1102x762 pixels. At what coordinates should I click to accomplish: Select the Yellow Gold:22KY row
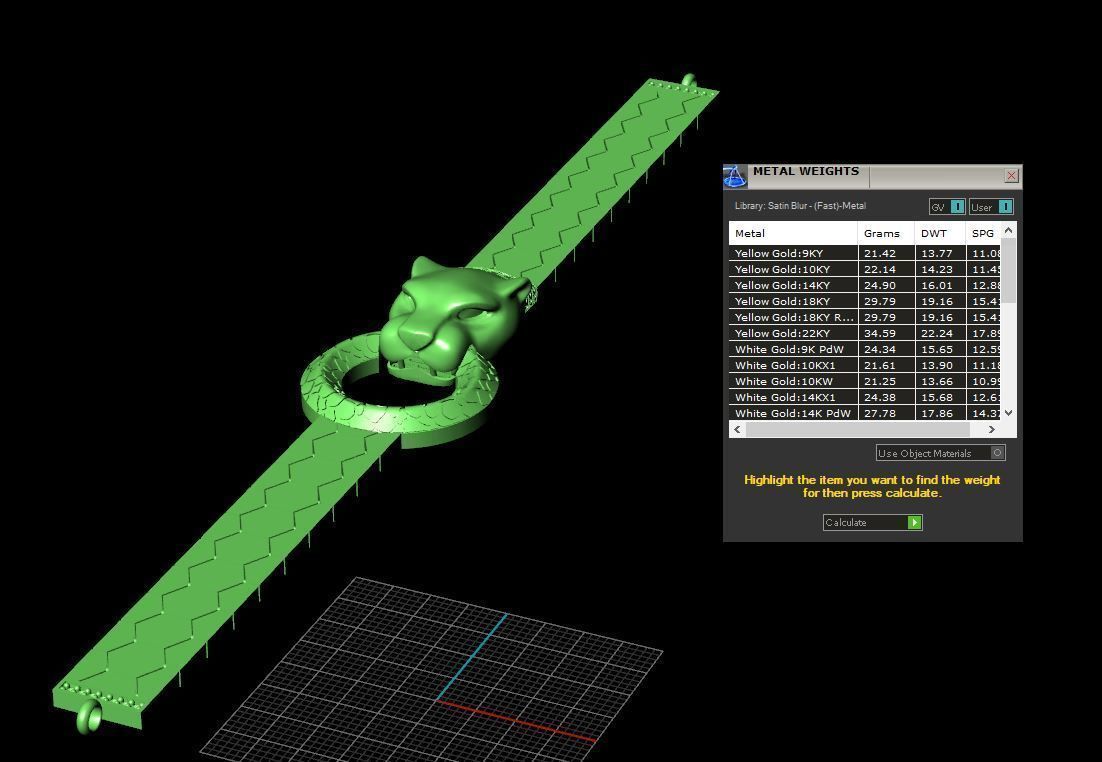pyautogui.click(x=864, y=333)
